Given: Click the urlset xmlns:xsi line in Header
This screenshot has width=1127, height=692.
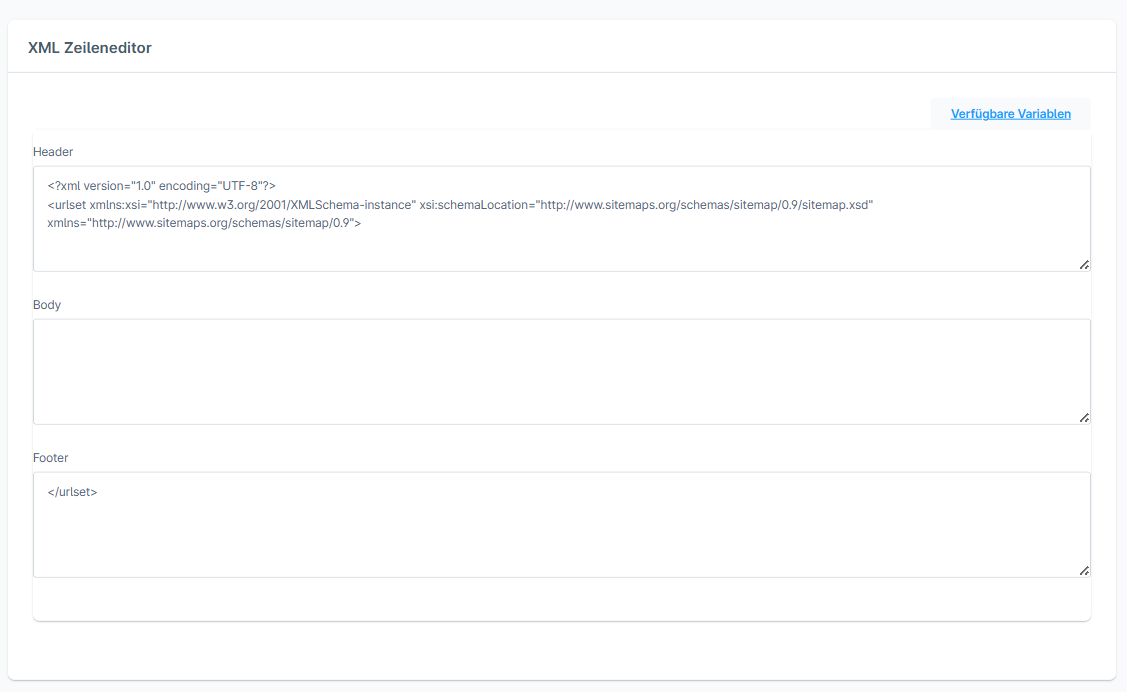Looking at the screenshot, I should click(x=460, y=205).
